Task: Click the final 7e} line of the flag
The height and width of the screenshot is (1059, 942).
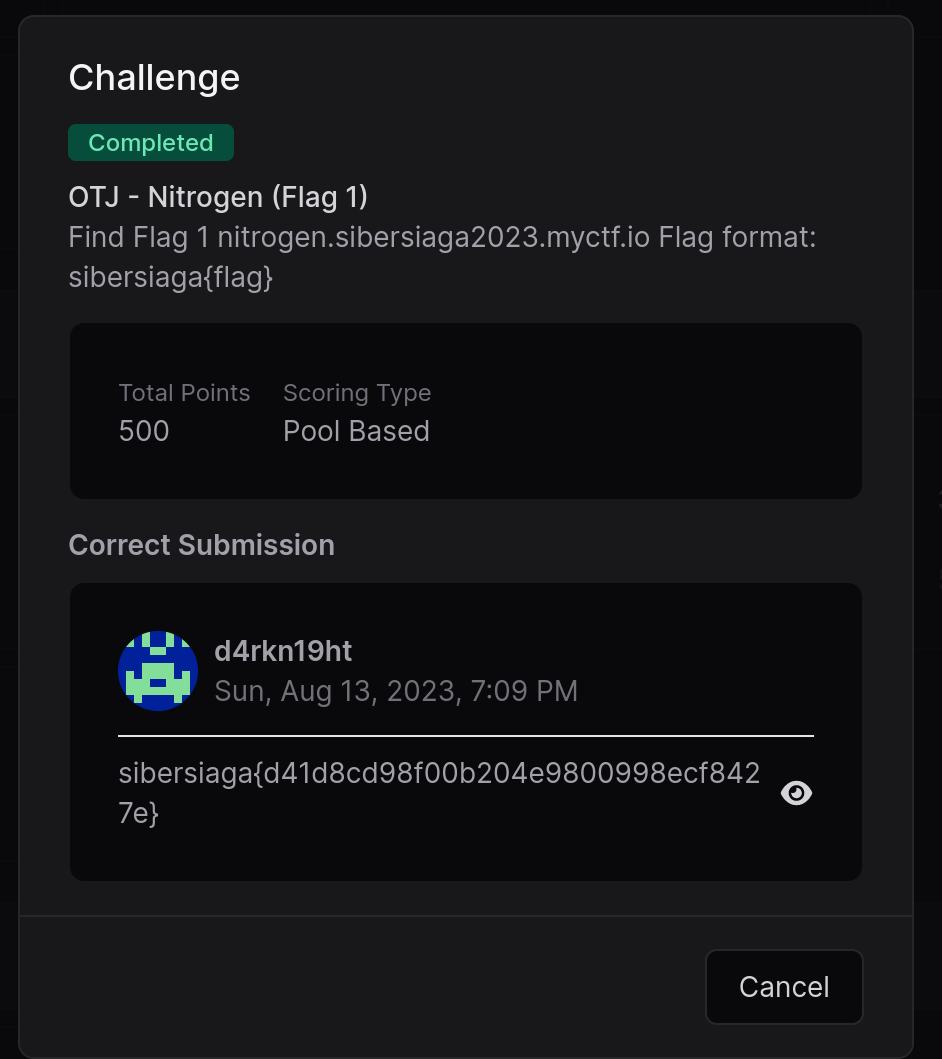Action: (x=138, y=813)
